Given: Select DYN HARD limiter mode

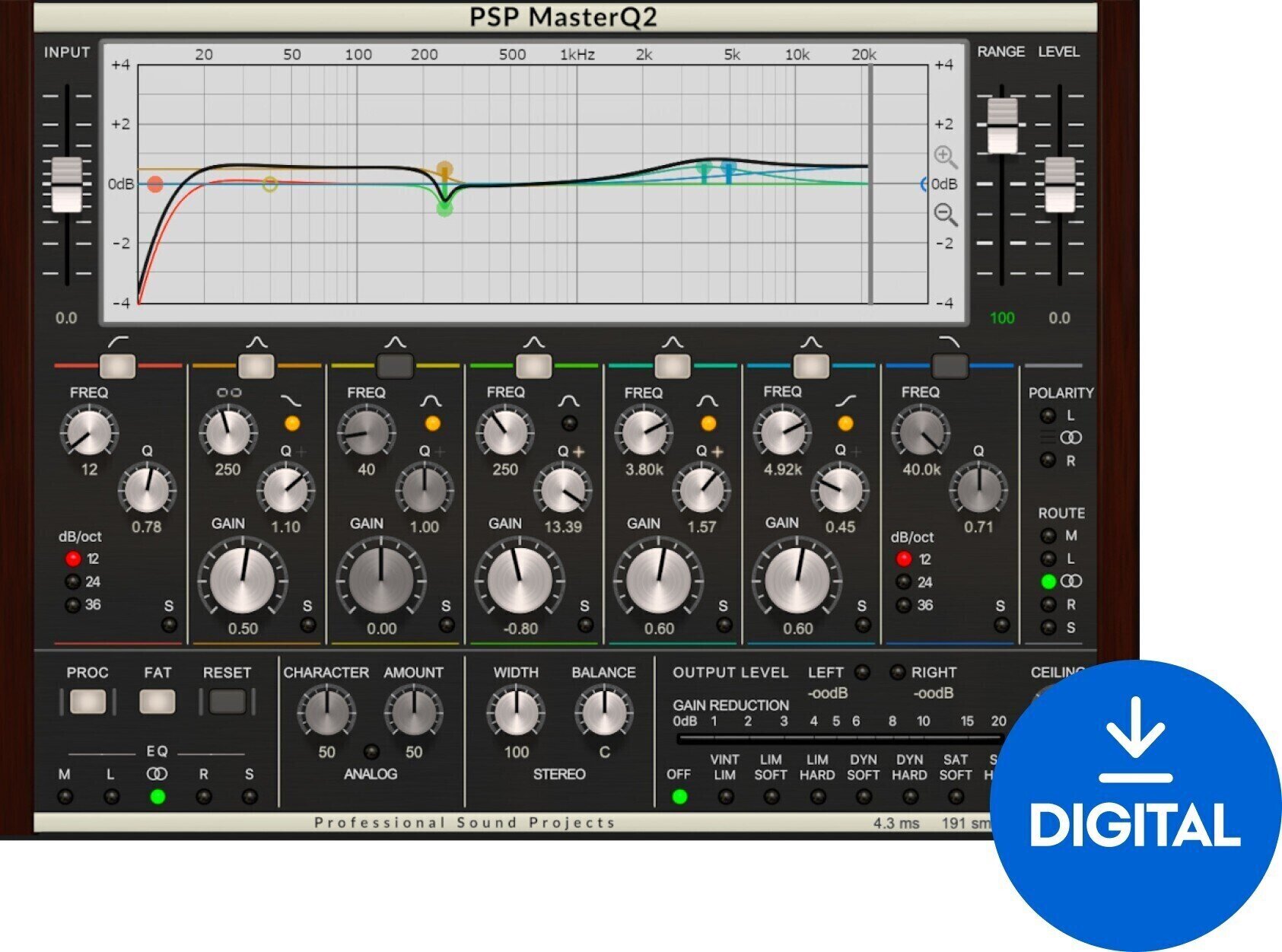Looking at the screenshot, I should pyautogui.click(x=910, y=797).
